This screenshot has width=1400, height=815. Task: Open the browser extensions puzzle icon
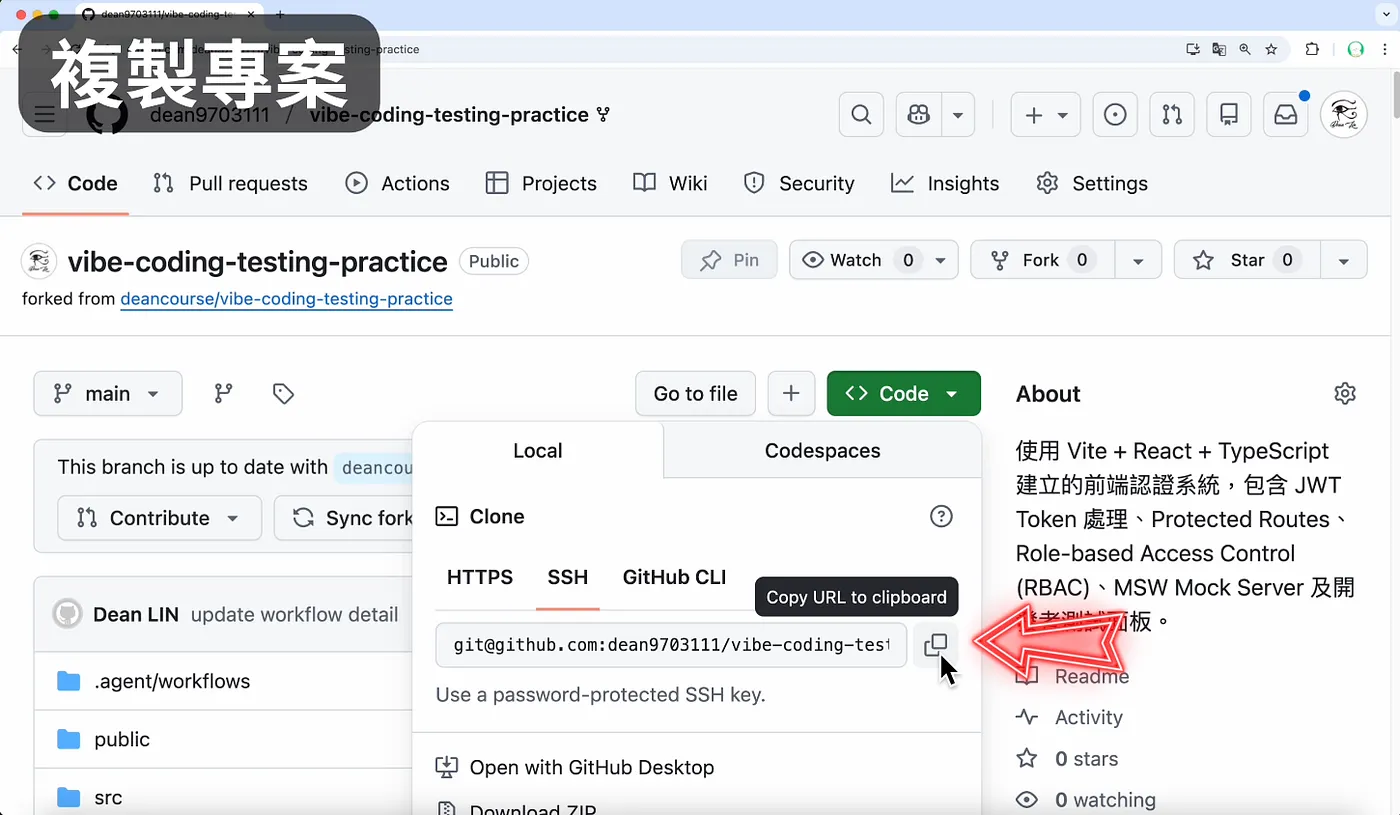point(1312,49)
